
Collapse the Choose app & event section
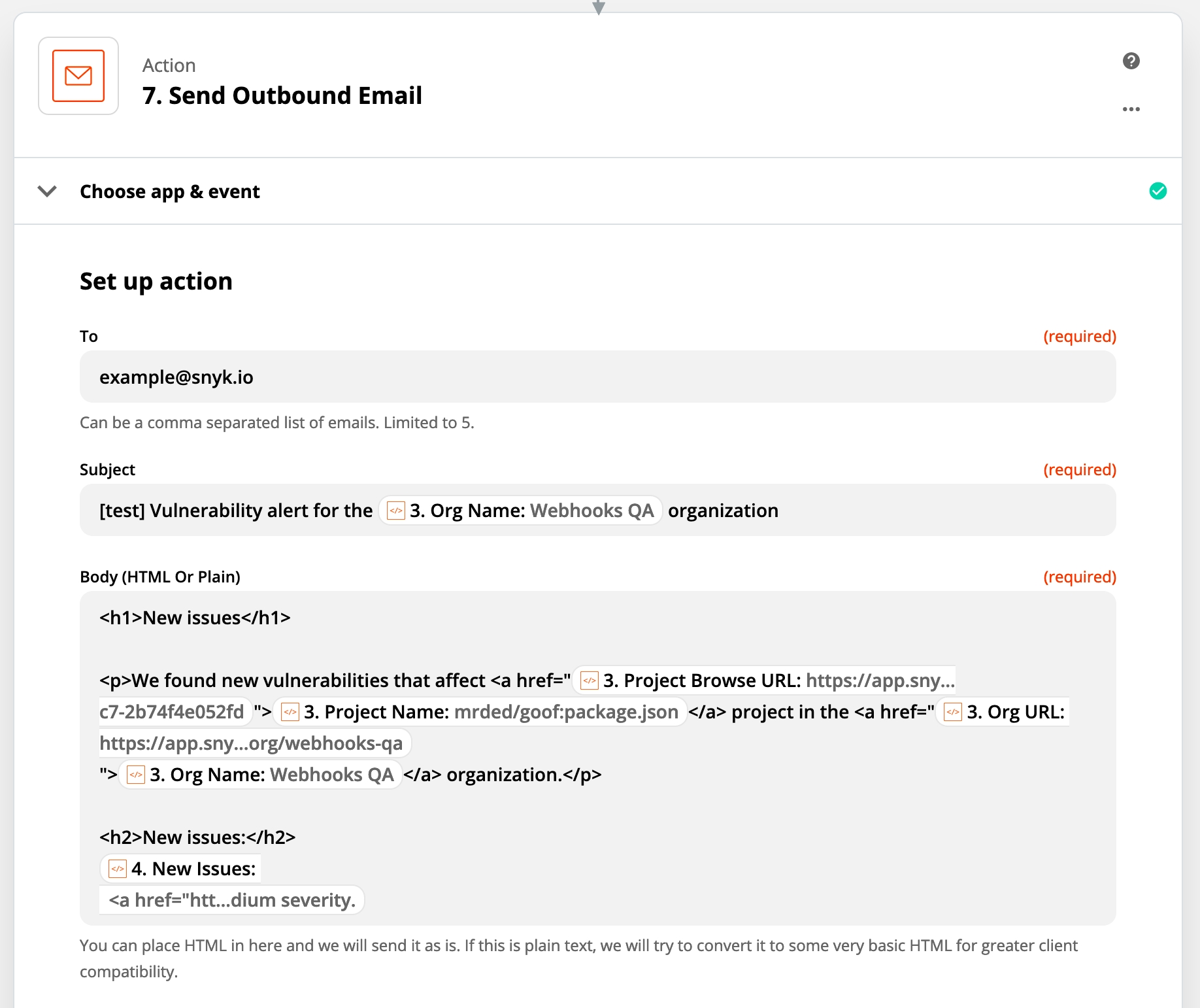47,191
